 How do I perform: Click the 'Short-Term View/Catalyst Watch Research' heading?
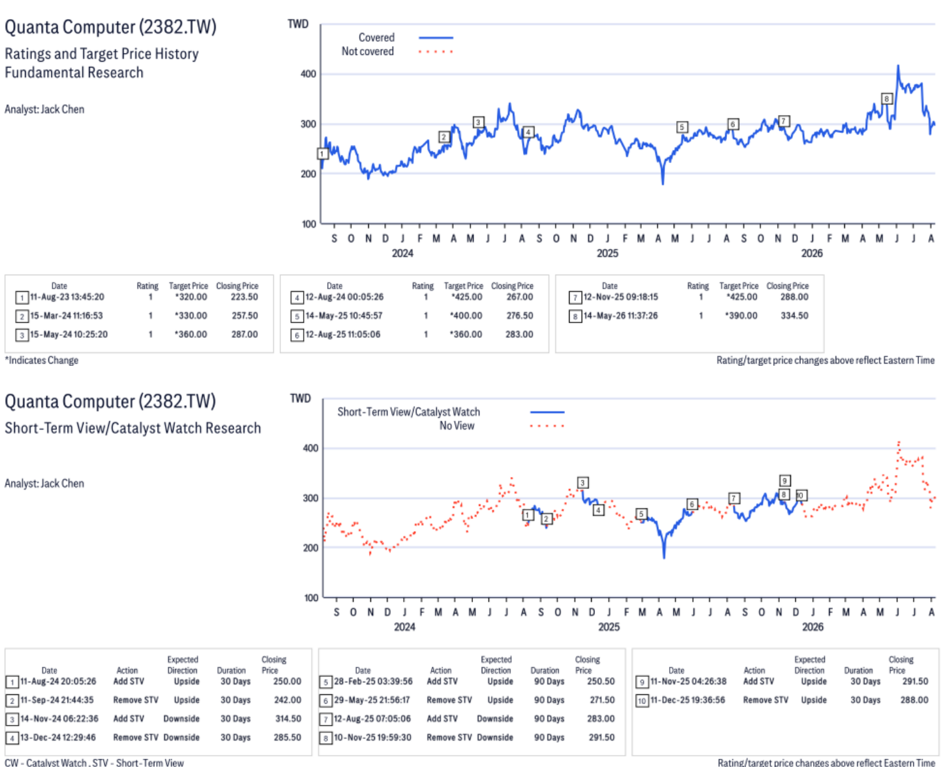pos(133,428)
